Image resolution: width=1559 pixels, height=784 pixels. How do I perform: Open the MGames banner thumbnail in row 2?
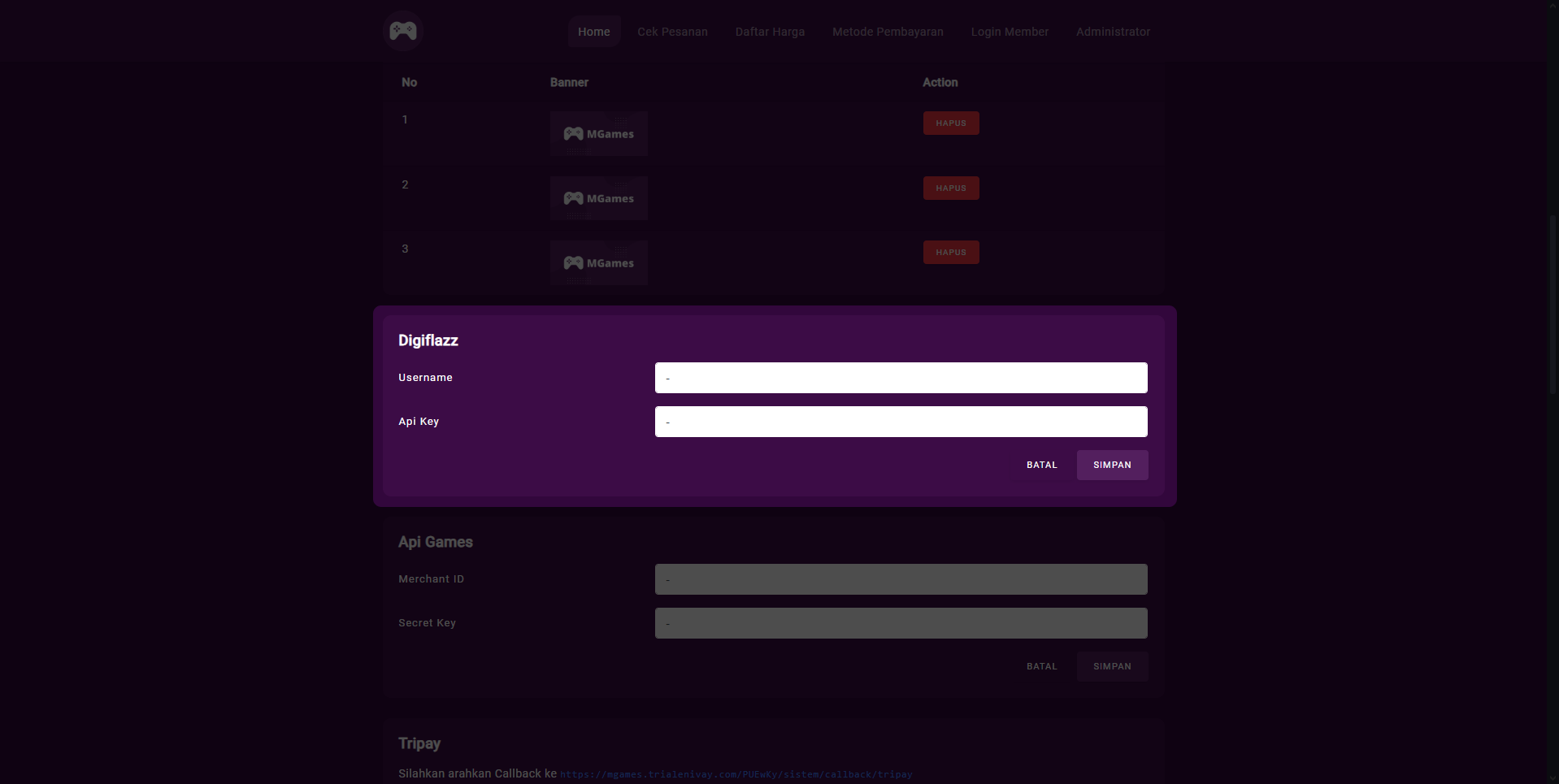pyautogui.click(x=599, y=198)
